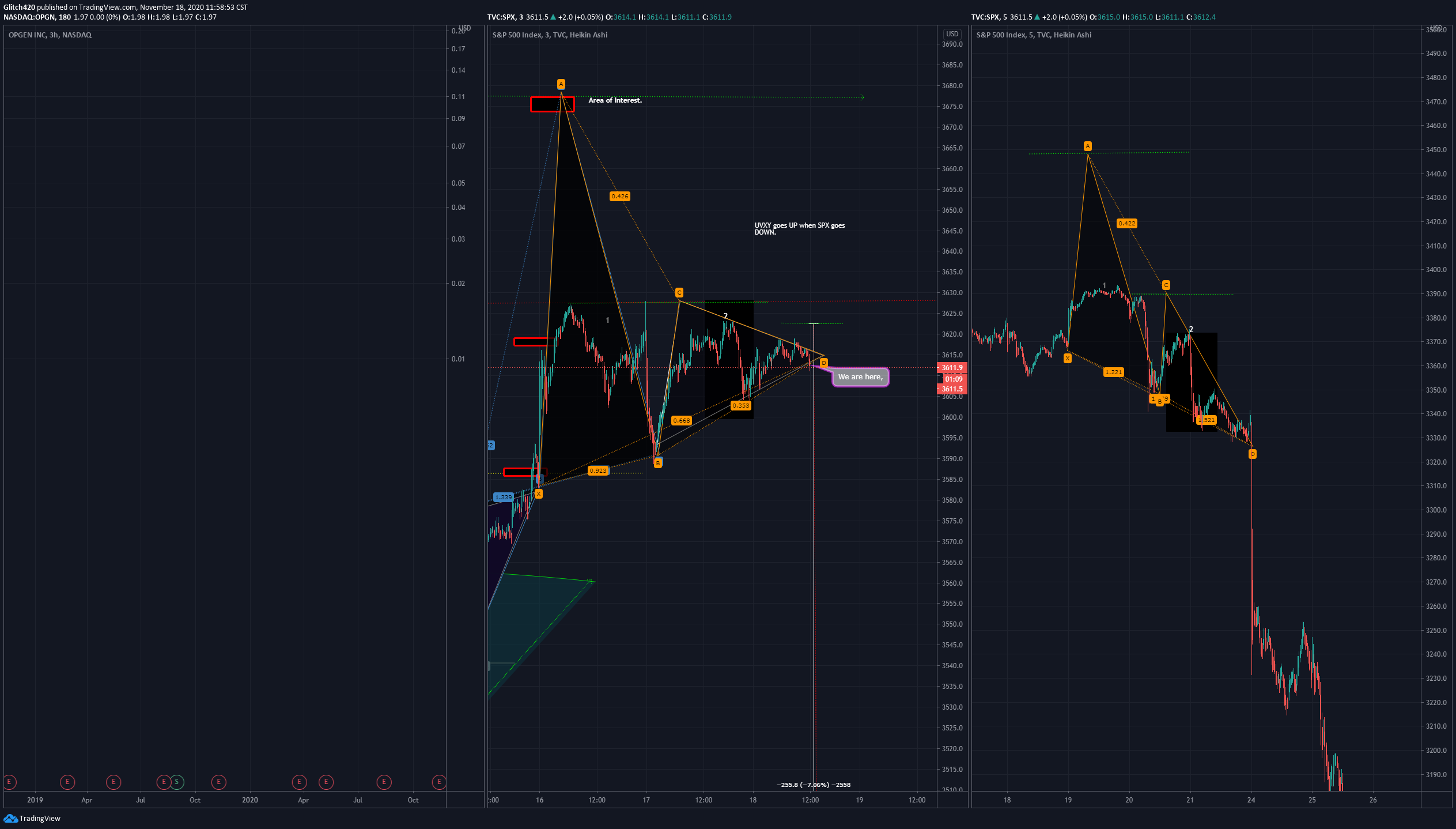
Task: Click the '-255.8 (-7.06%) -2558' measurement text
Action: tap(814, 785)
